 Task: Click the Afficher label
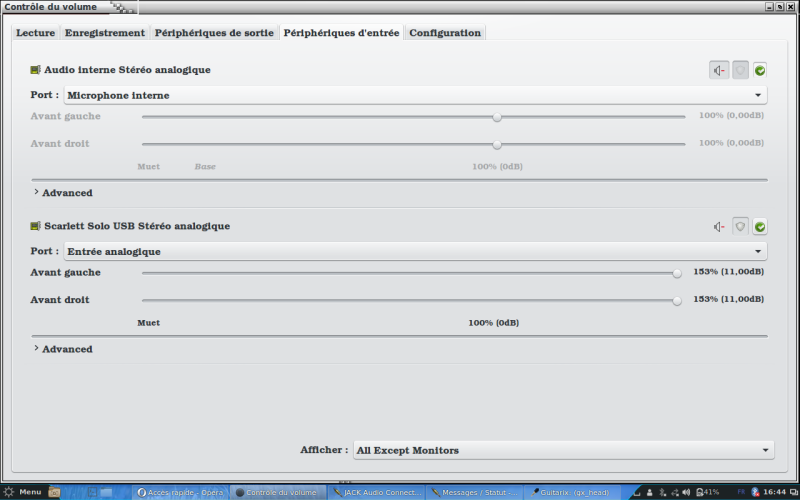pos(324,450)
